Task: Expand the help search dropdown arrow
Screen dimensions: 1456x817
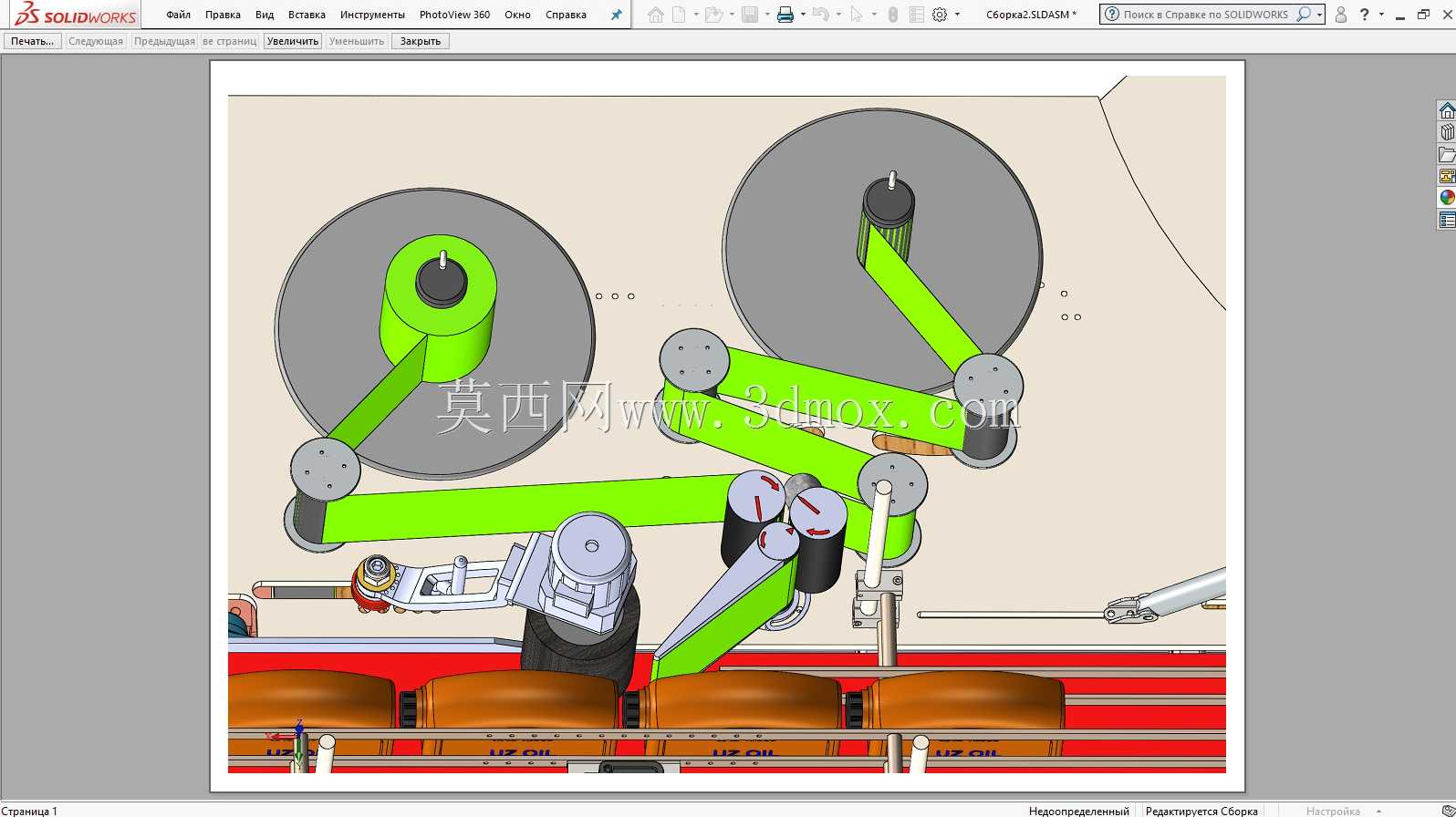Action: pyautogui.click(x=1319, y=15)
